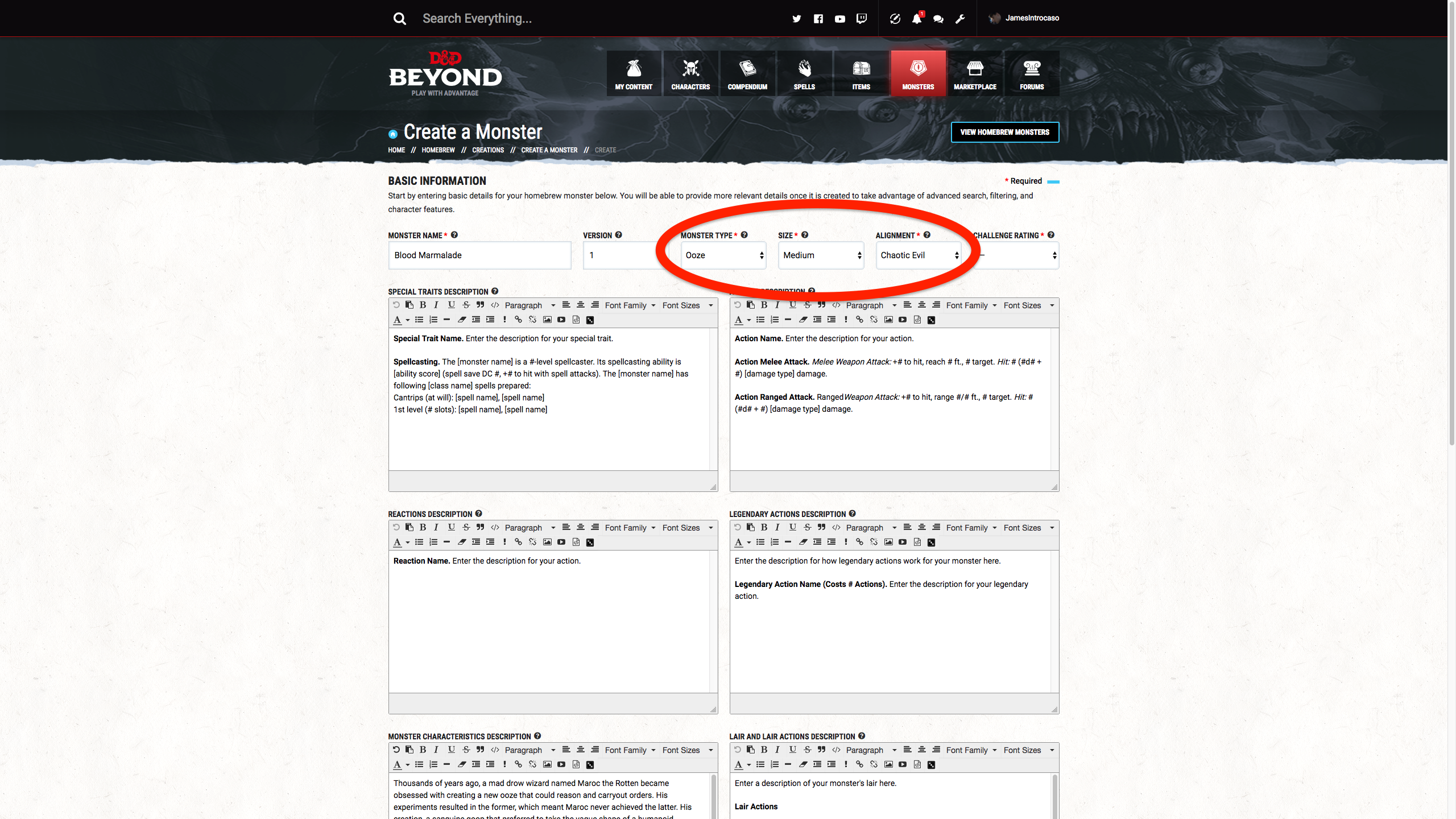Screen dimensions: 1456x819
Task: Insert link in Special Traits editor
Action: pyautogui.click(x=518, y=320)
